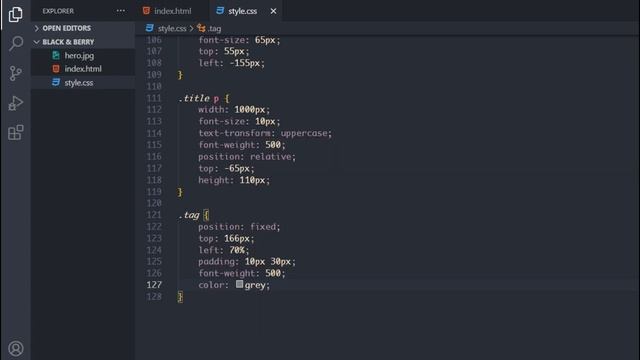Click the image icon beside hero.jpg
Image resolution: width=640 pixels, height=360 pixels.
[56, 56]
